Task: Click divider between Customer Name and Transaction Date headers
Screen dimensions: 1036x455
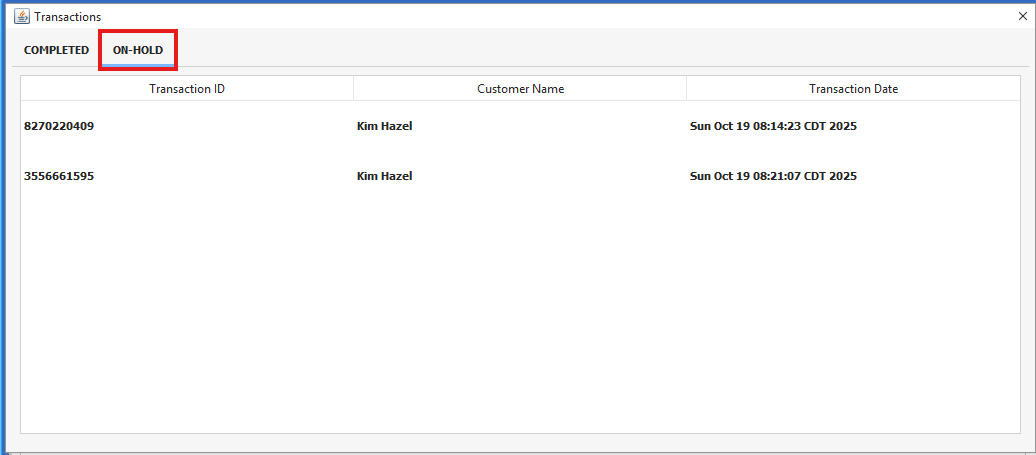Action: (686, 89)
